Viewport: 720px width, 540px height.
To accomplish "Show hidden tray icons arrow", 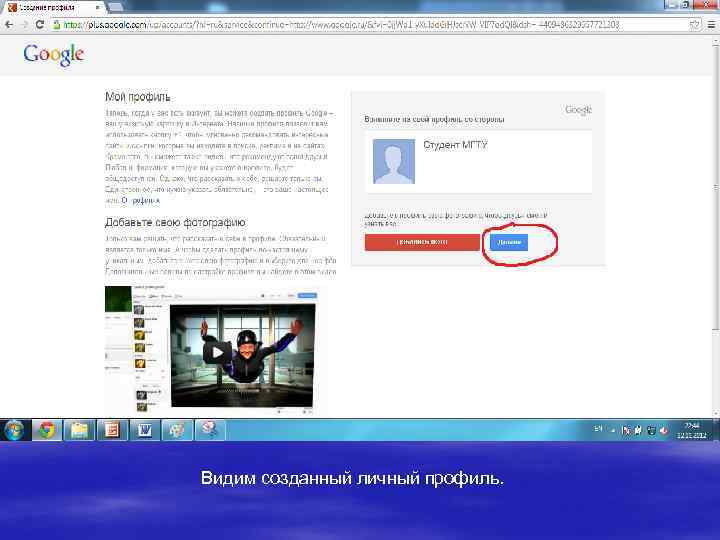I will [613, 430].
